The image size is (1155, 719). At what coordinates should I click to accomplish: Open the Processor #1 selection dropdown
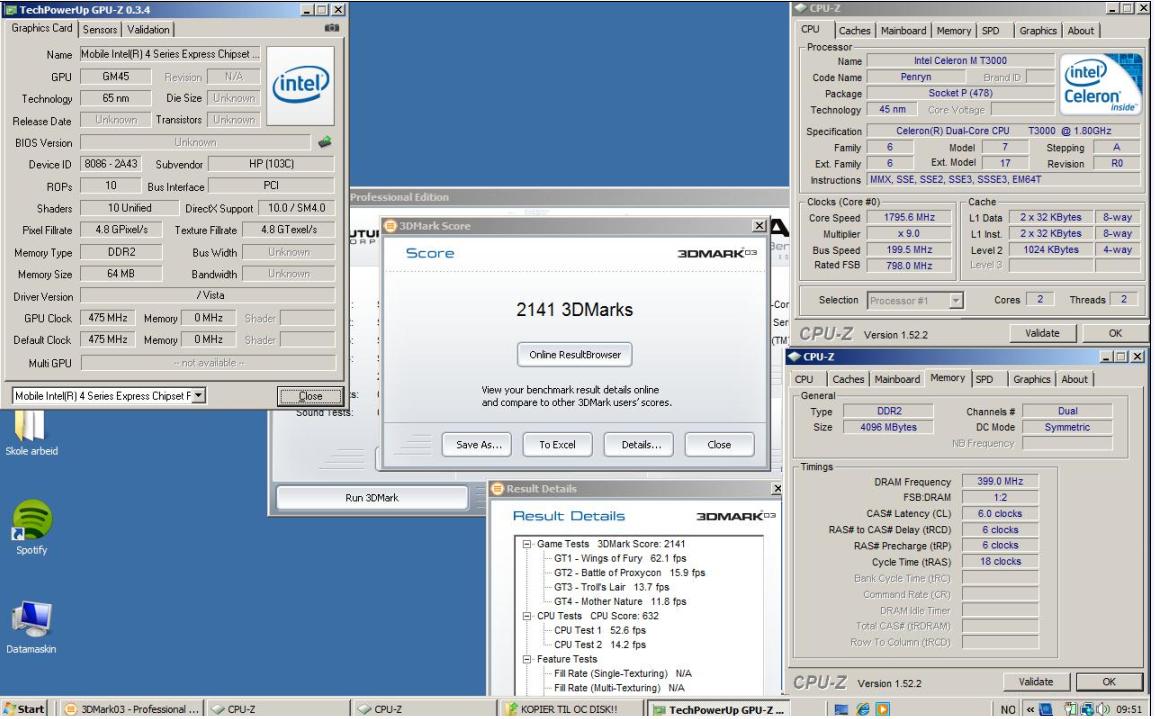[x=955, y=300]
